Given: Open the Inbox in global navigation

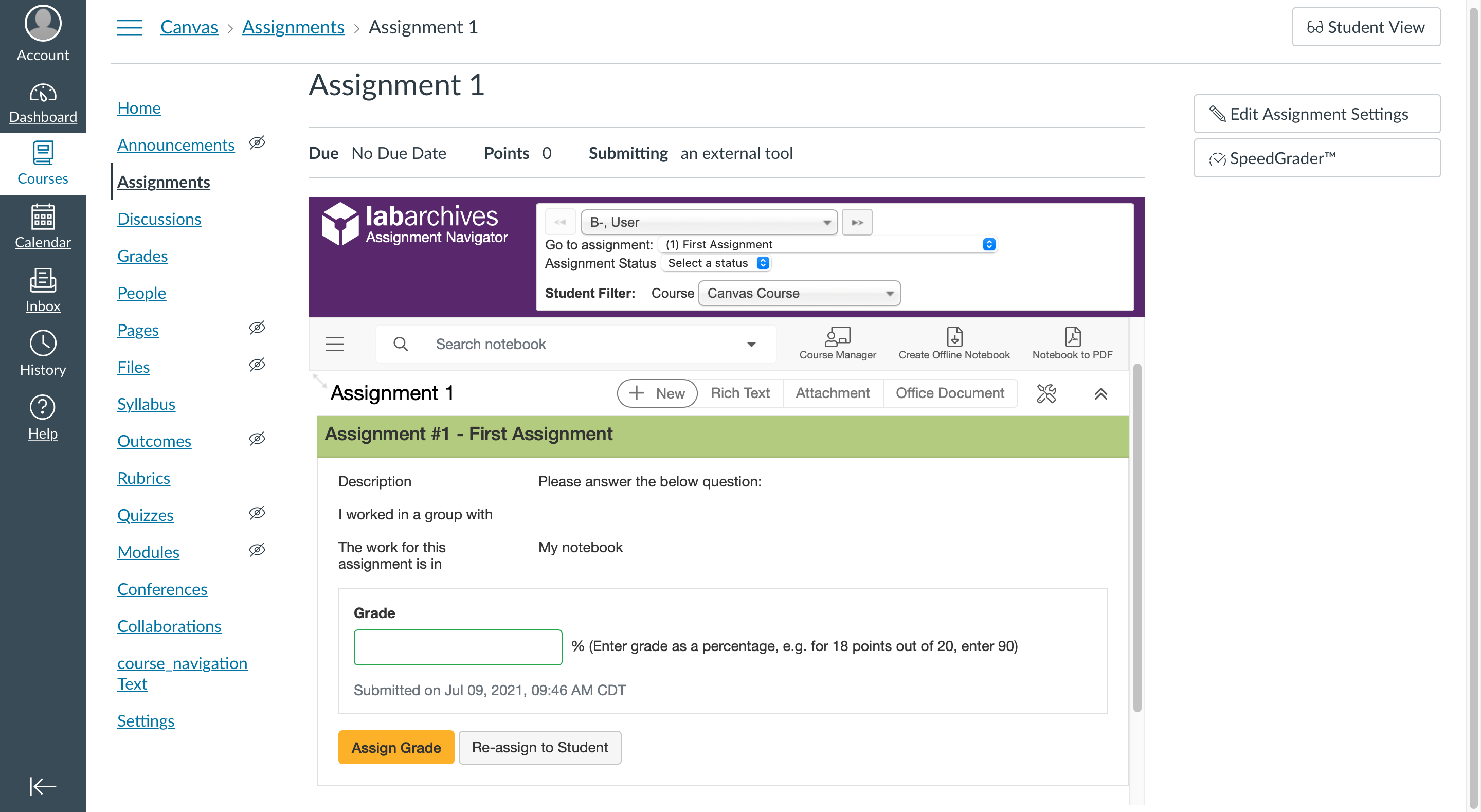Looking at the screenshot, I should click(x=43, y=291).
